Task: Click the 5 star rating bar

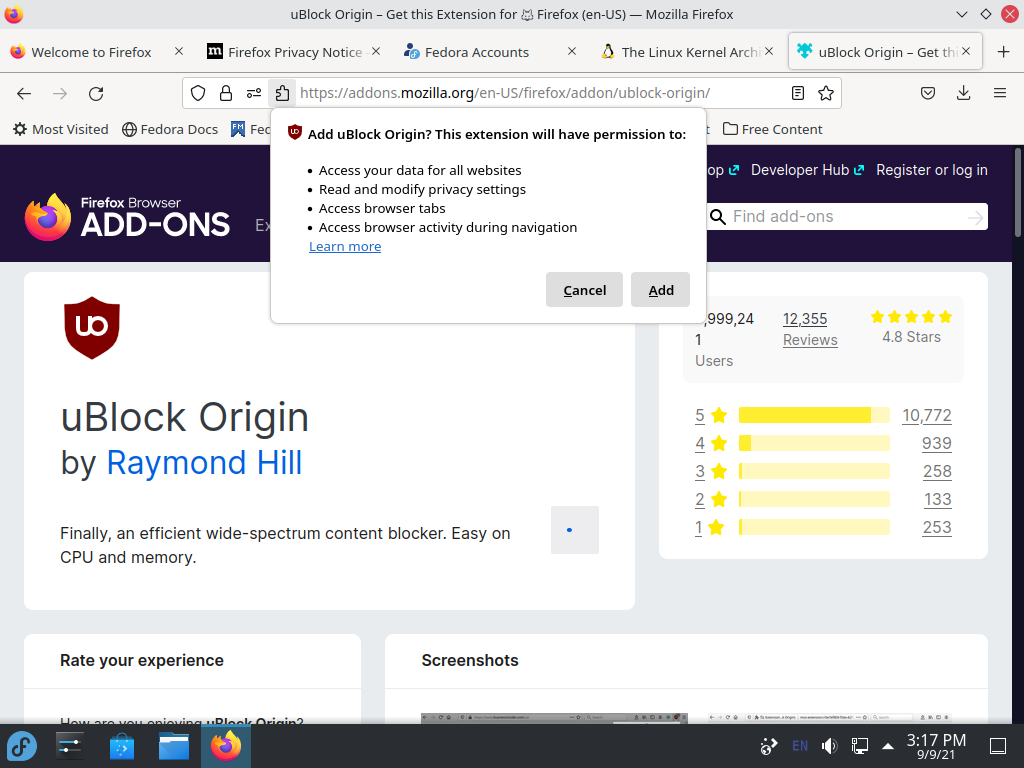Action: (x=814, y=415)
